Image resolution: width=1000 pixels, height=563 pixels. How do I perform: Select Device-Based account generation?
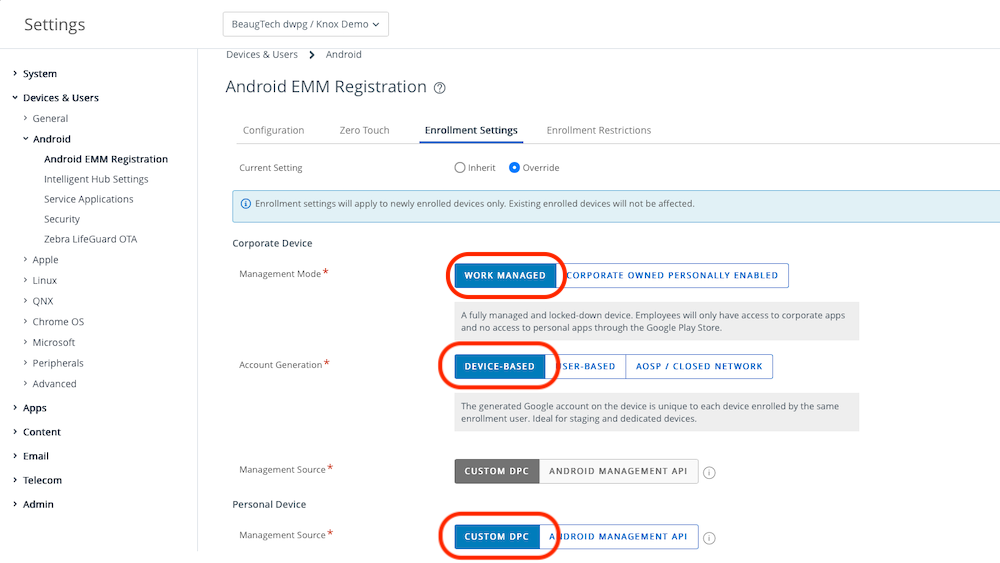click(499, 367)
